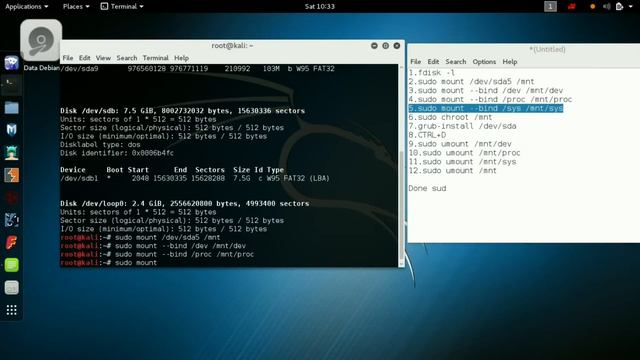Screen dimensions: 640x360
Task: Click line '11.sudo umount /mnt/sys' in editor
Action: [x=462, y=162]
